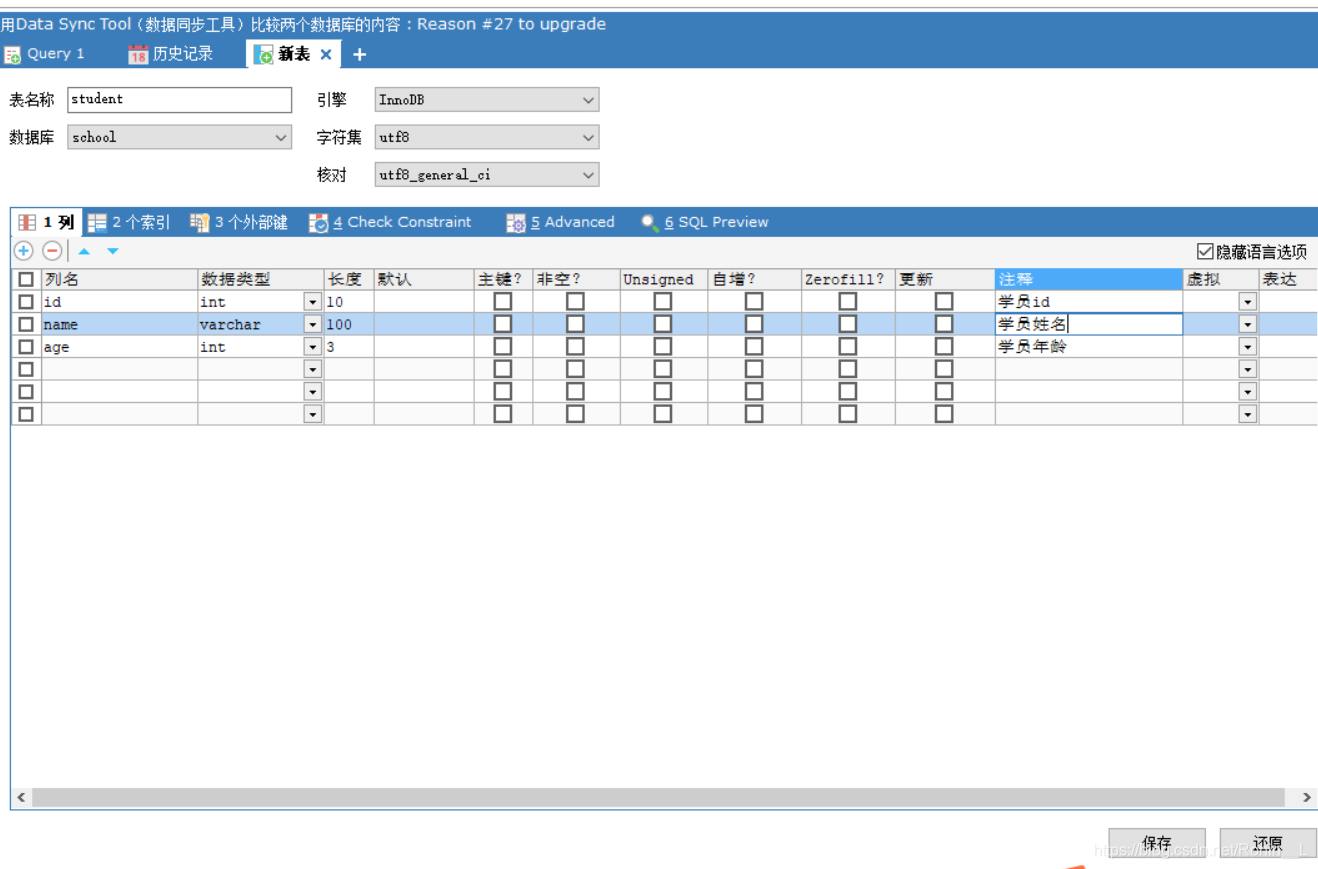Open the 字符集 utf8 dropdown
1318x869 pixels.
point(487,138)
